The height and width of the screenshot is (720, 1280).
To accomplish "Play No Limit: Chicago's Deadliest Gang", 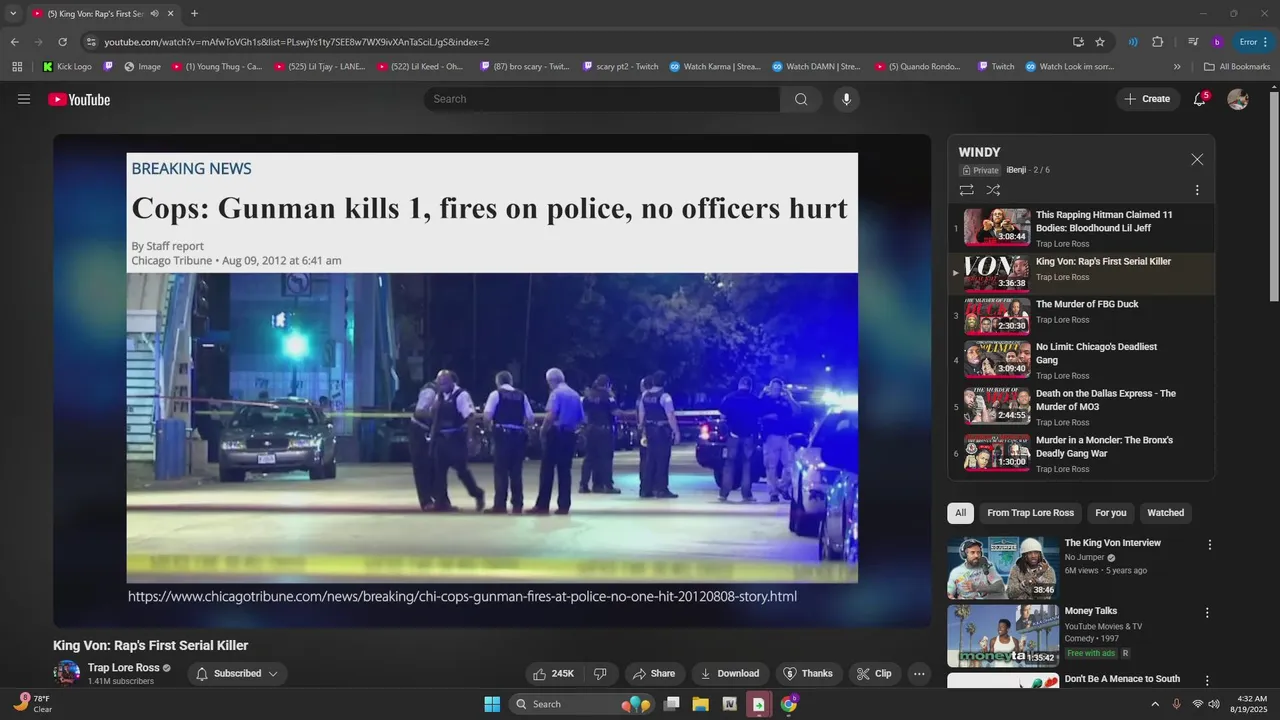I will tap(1081, 360).
